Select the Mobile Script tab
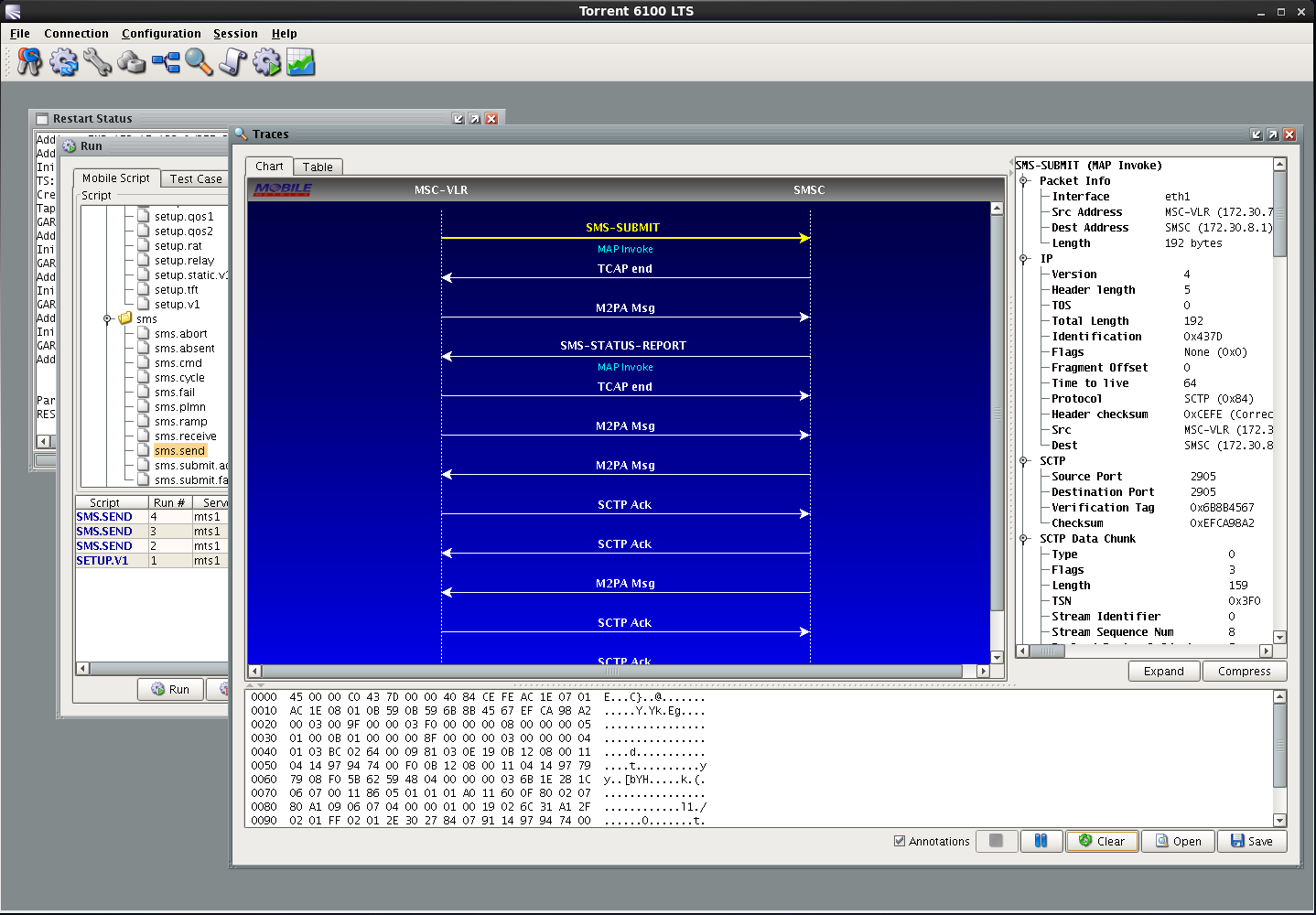The height and width of the screenshot is (915, 1316). 116,178
